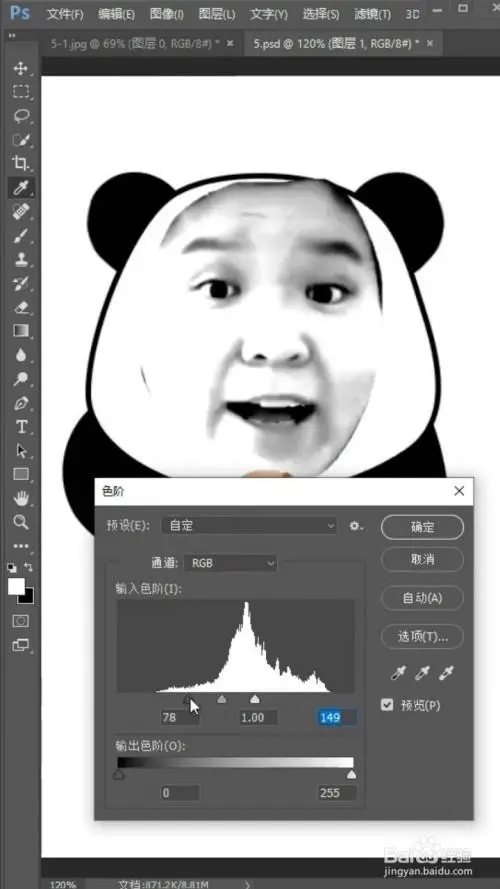Select the Crop tool

(20, 163)
